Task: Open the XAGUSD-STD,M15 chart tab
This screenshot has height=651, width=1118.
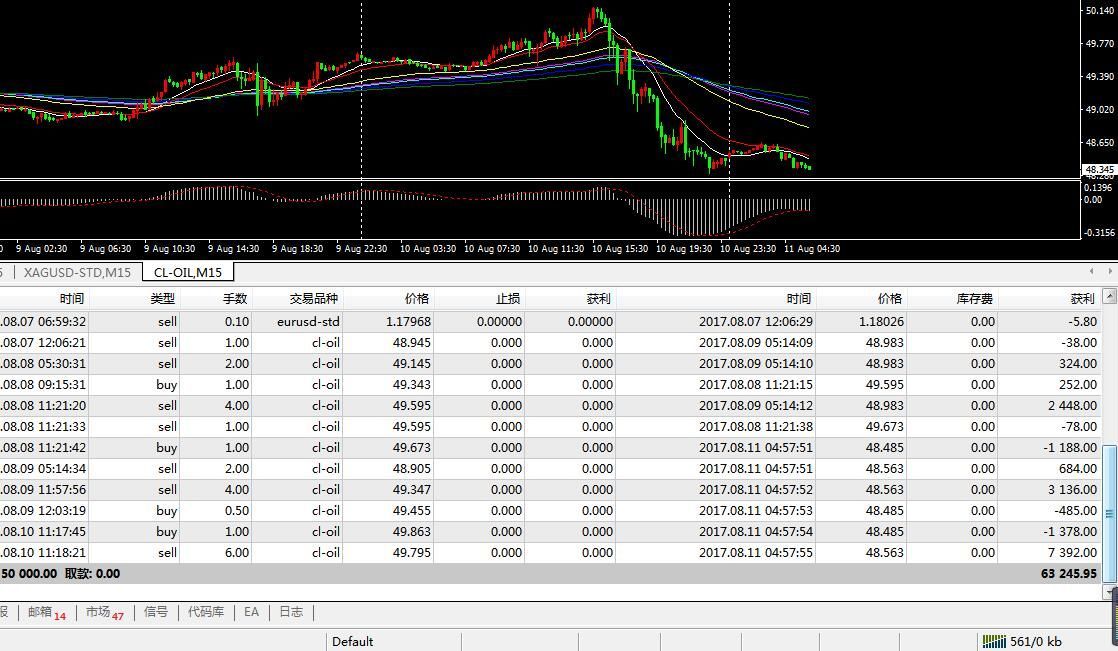Action: coord(77,272)
